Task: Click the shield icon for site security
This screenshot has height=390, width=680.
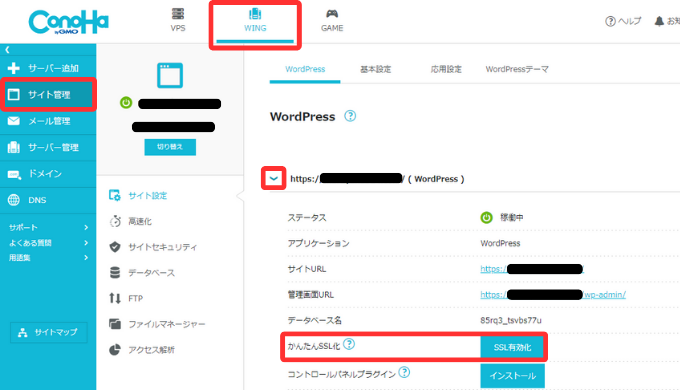Action: click(x=115, y=247)
